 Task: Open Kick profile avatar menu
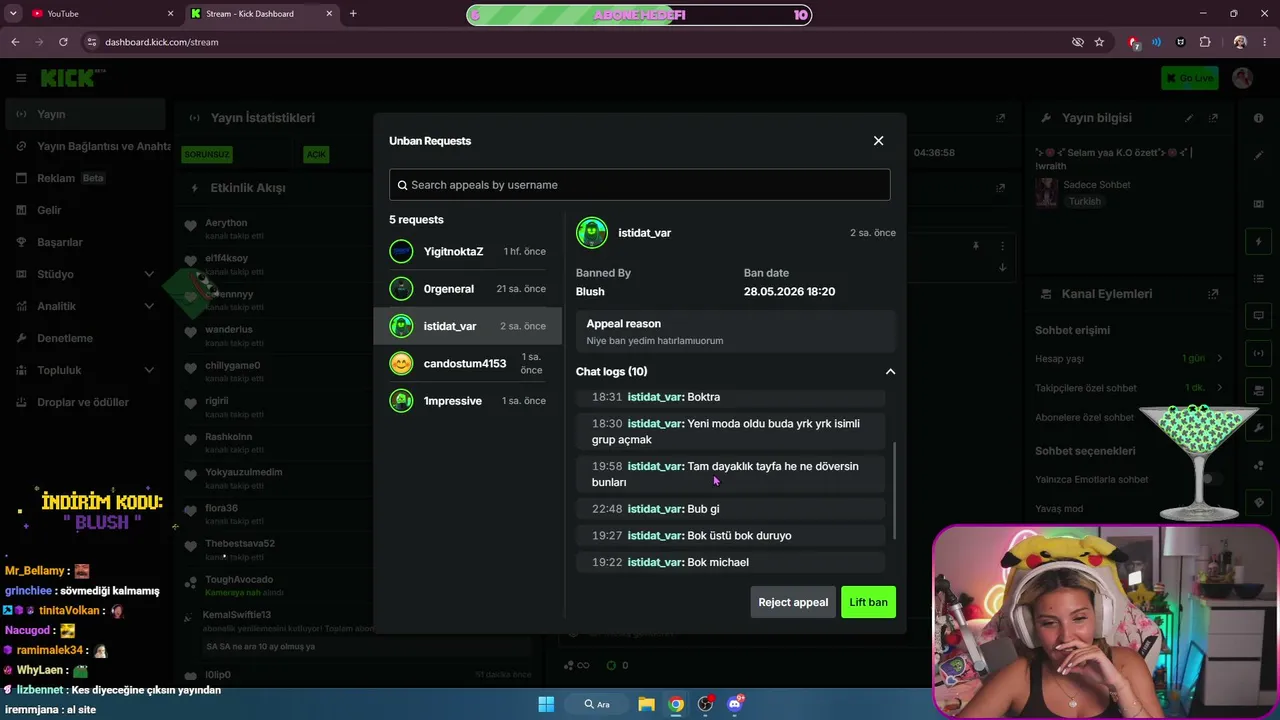1243,78
